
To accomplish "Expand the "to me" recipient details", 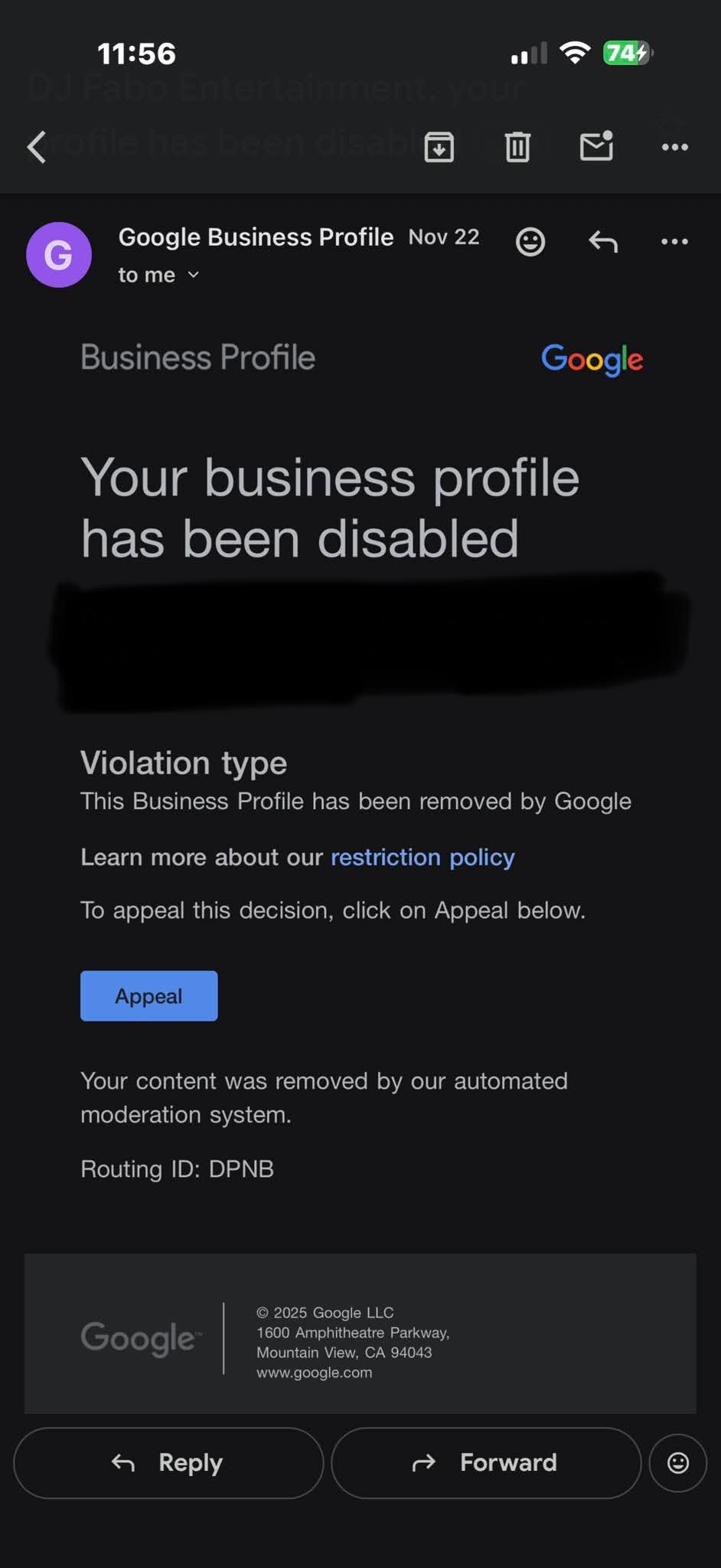I will click(159, 275).
